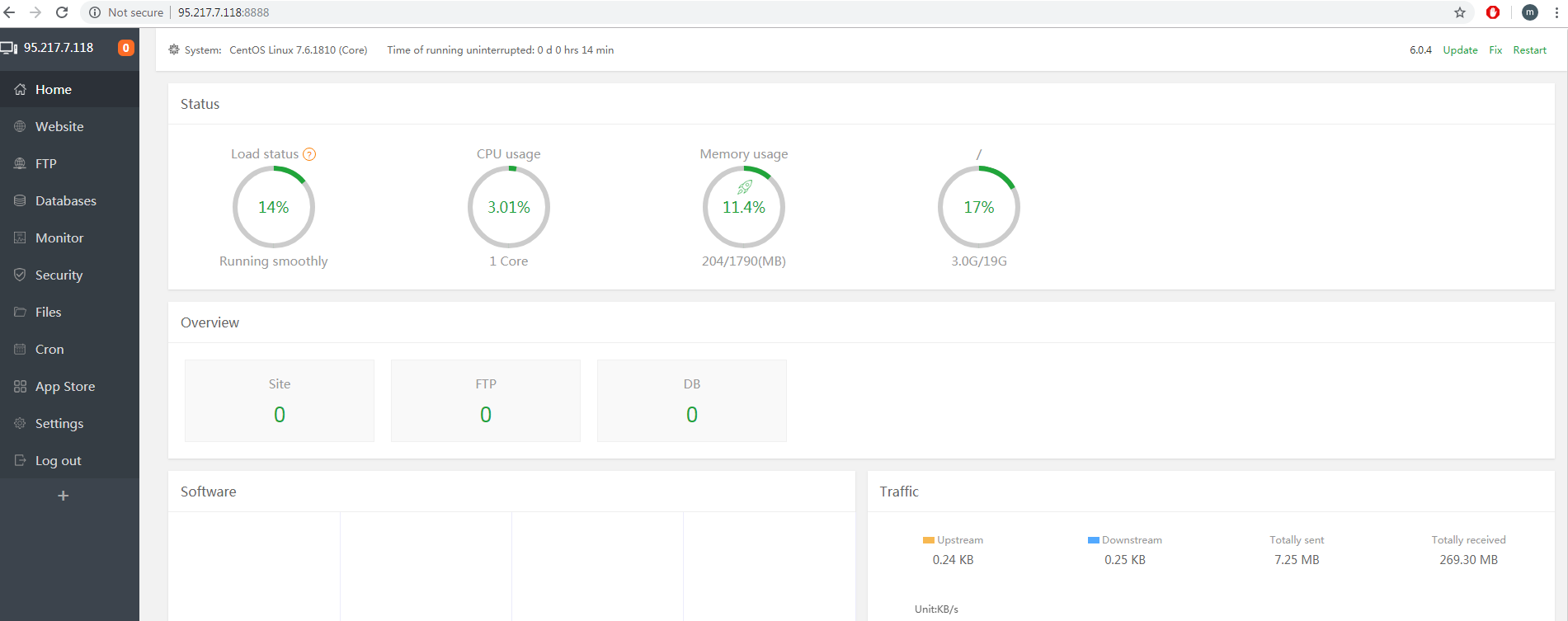The image size is (1568, 621).
Task: Click the Security shield icon
Action: pos(20,275)
